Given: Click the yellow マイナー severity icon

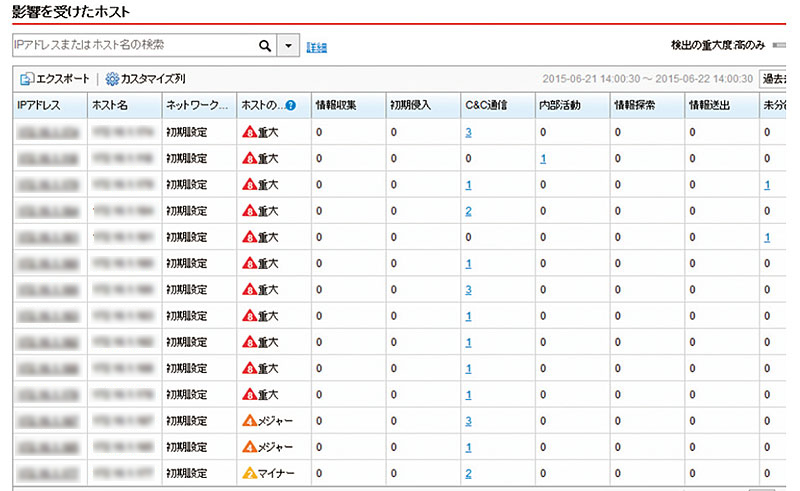Looking at the screenshot, I should tap(250, 473).
